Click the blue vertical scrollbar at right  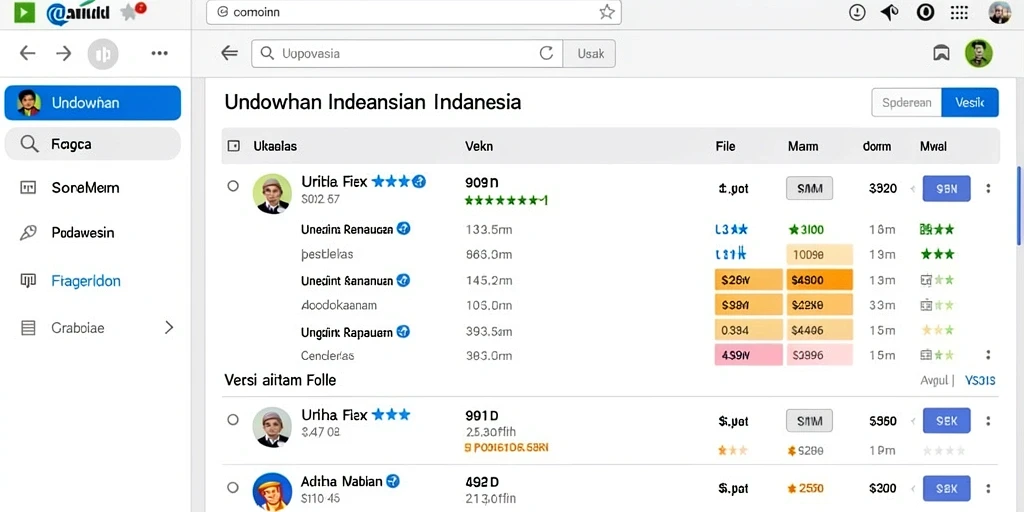pyautogui.click(x=1019, y=204)
